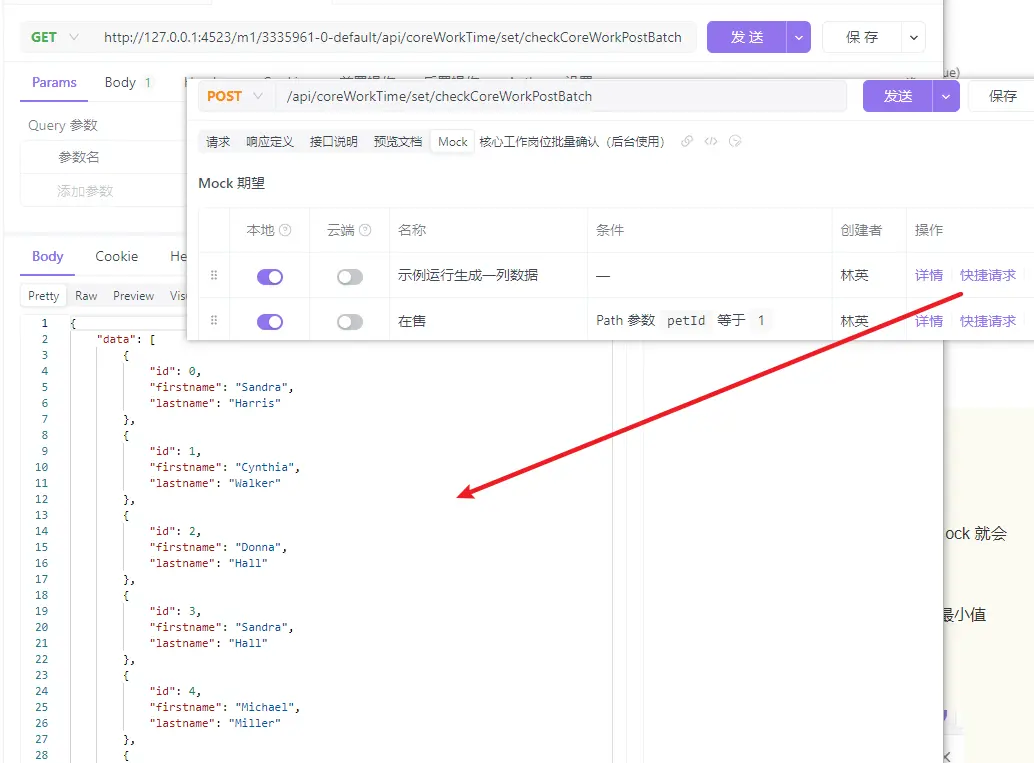Viewport: 1034px width, 763px height.
Task: Click the 发送 button in the back window
Action: (746, 37)
